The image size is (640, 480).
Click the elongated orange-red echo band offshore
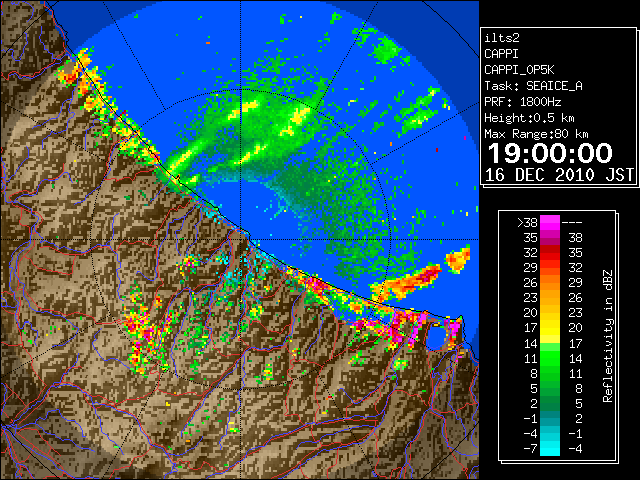click(x=406, y=283)
